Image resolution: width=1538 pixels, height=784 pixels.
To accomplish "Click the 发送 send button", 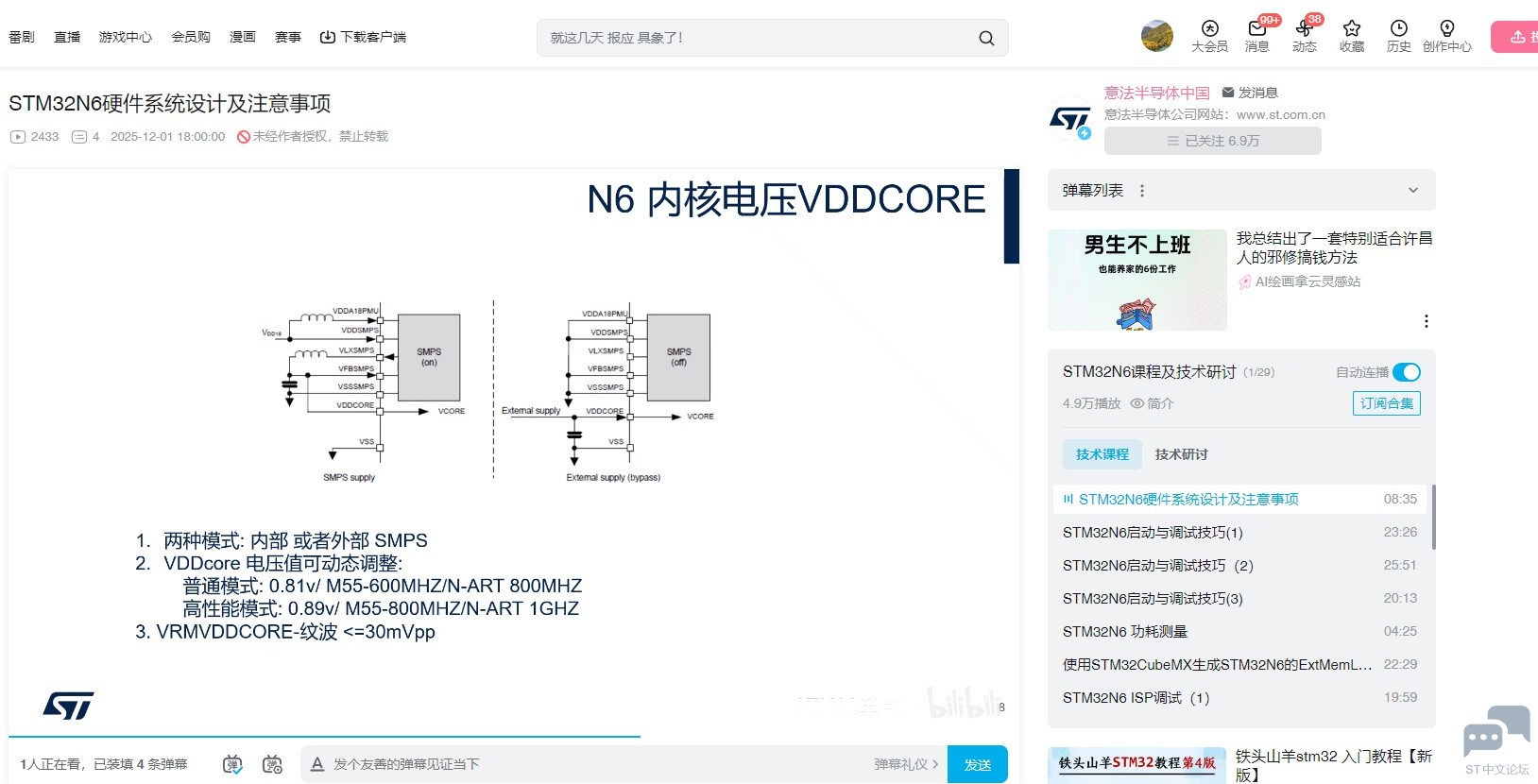I will point(977,764).
